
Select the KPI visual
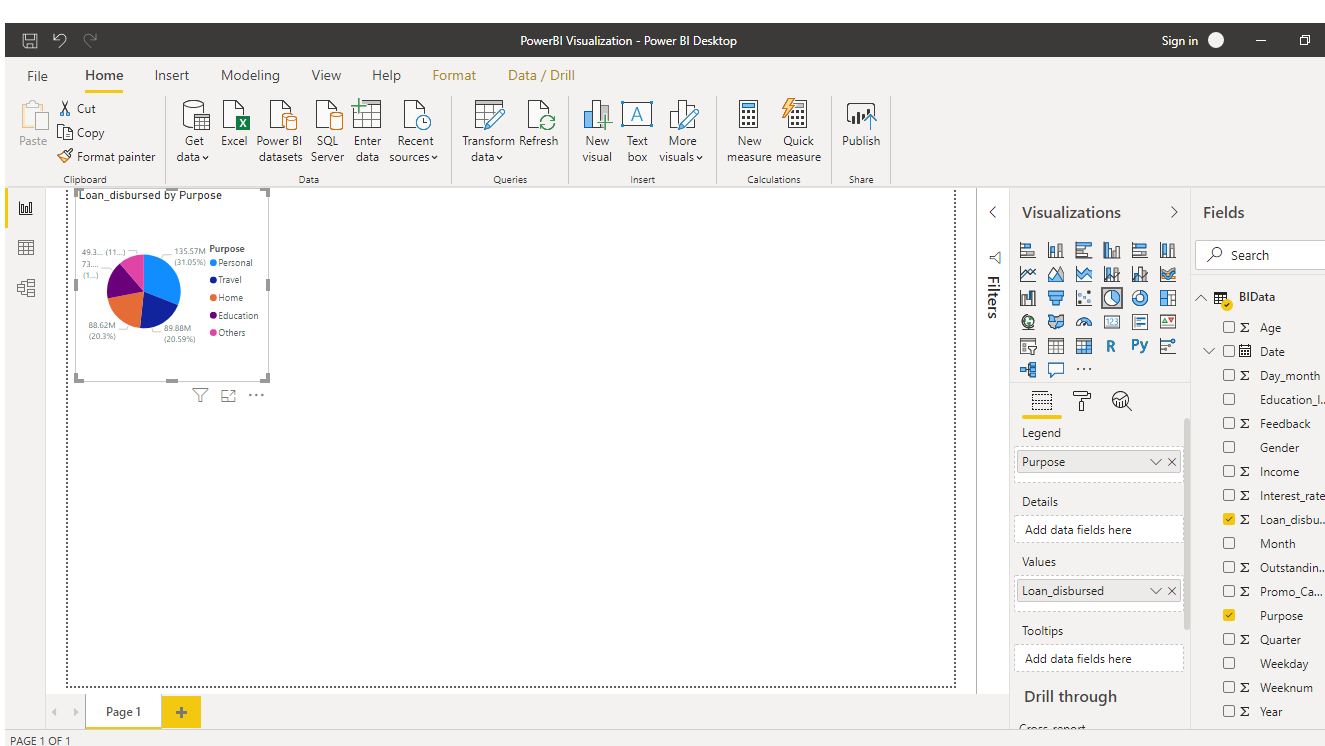coord(1168,322)
